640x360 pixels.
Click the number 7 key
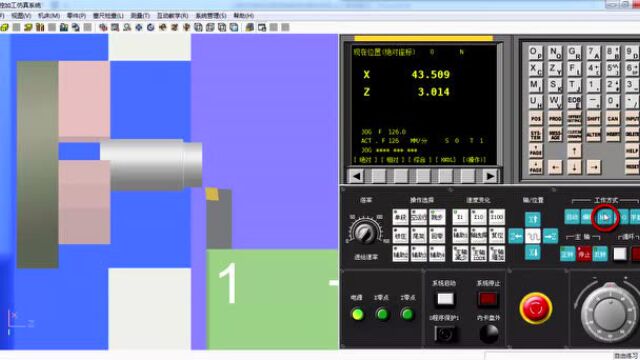click(x=593, y=52)
